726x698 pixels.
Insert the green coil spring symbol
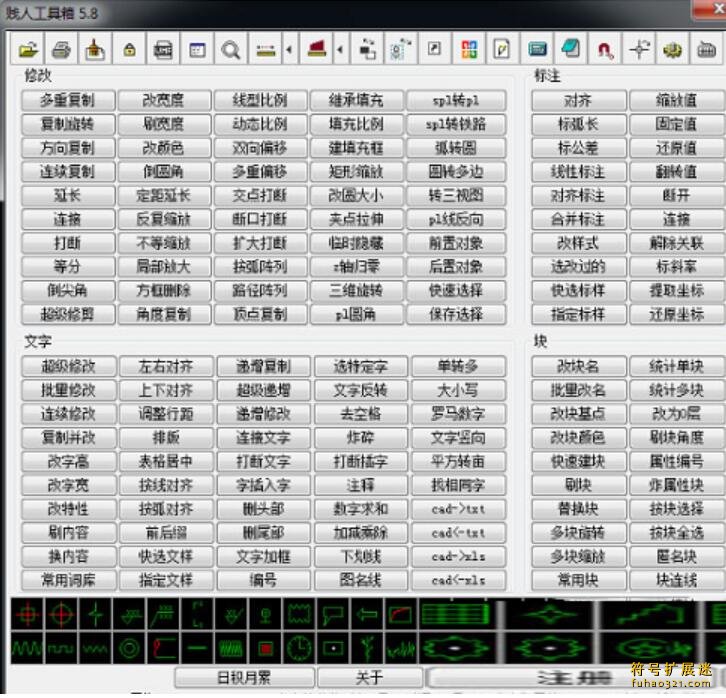click(231, 648)
